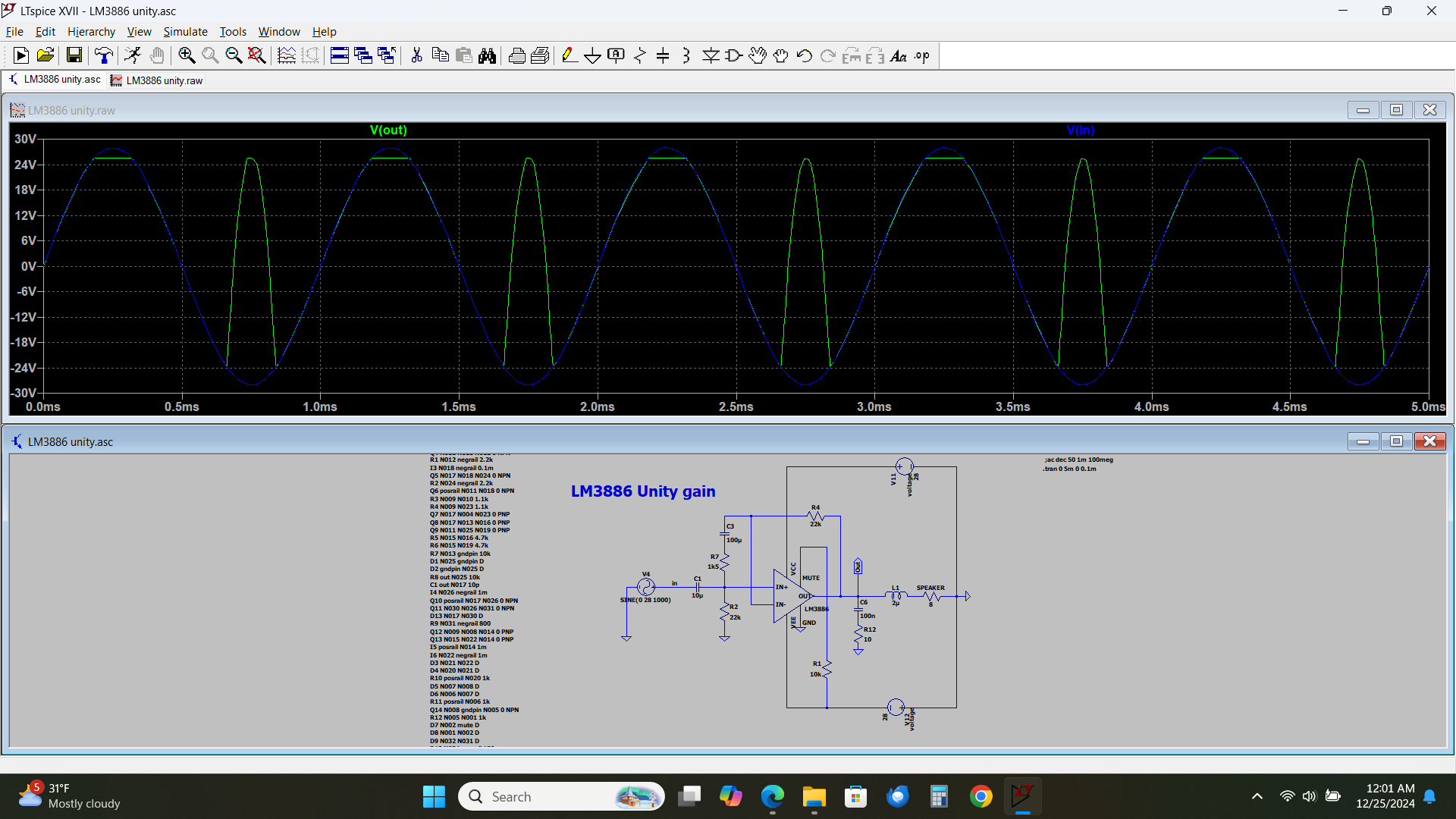Click the LM3886 Unity gain title text
Image resolution: width=1456 pixels, height=819 pixels.
[643, 491]
